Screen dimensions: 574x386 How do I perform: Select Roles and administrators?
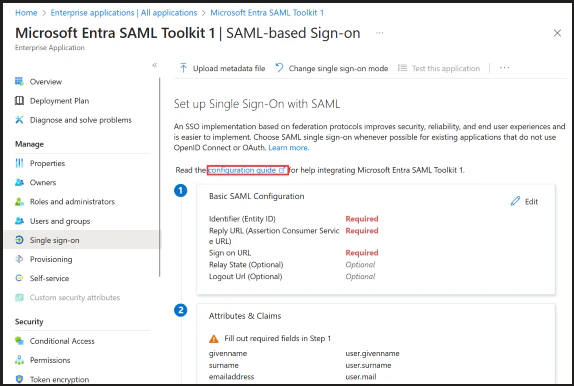click(72, 201)
